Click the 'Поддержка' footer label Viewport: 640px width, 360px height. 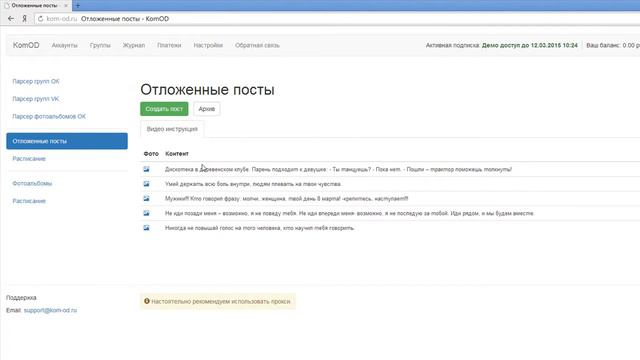click(21, 298)
